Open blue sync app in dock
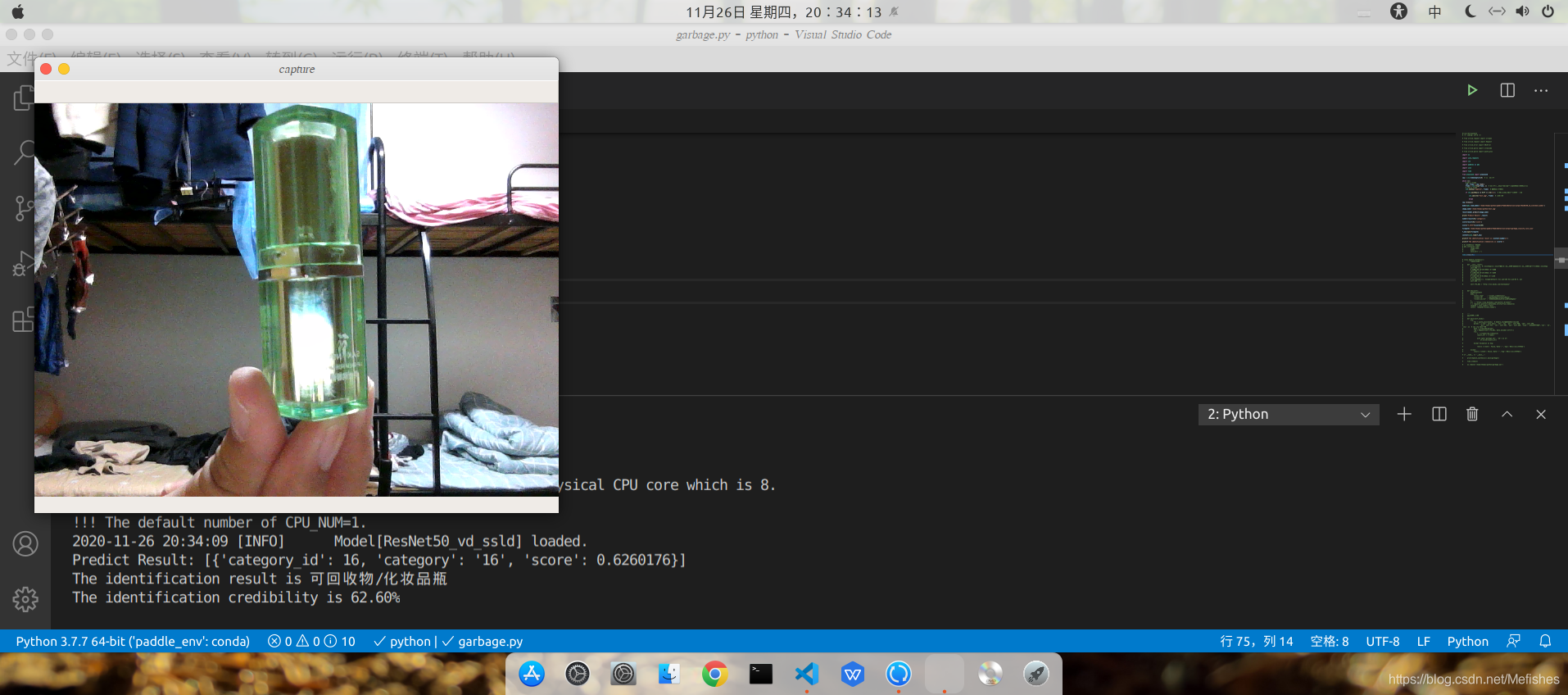1568x695 pixels. coord(899,674)
